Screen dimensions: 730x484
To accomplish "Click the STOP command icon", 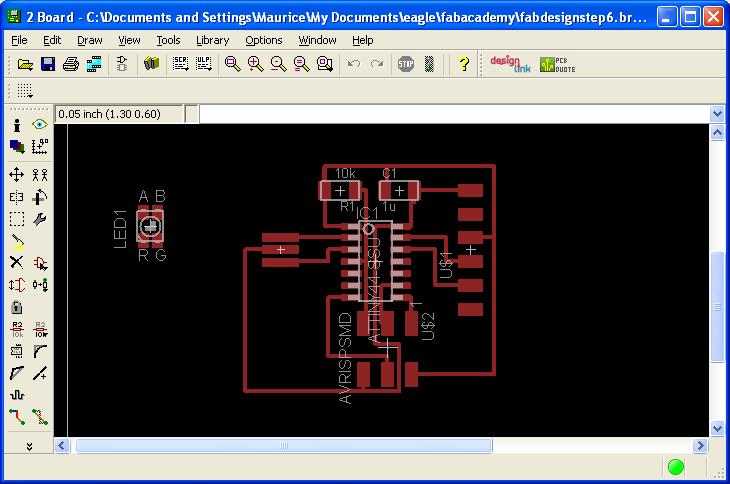I will [x=406, y=64].
